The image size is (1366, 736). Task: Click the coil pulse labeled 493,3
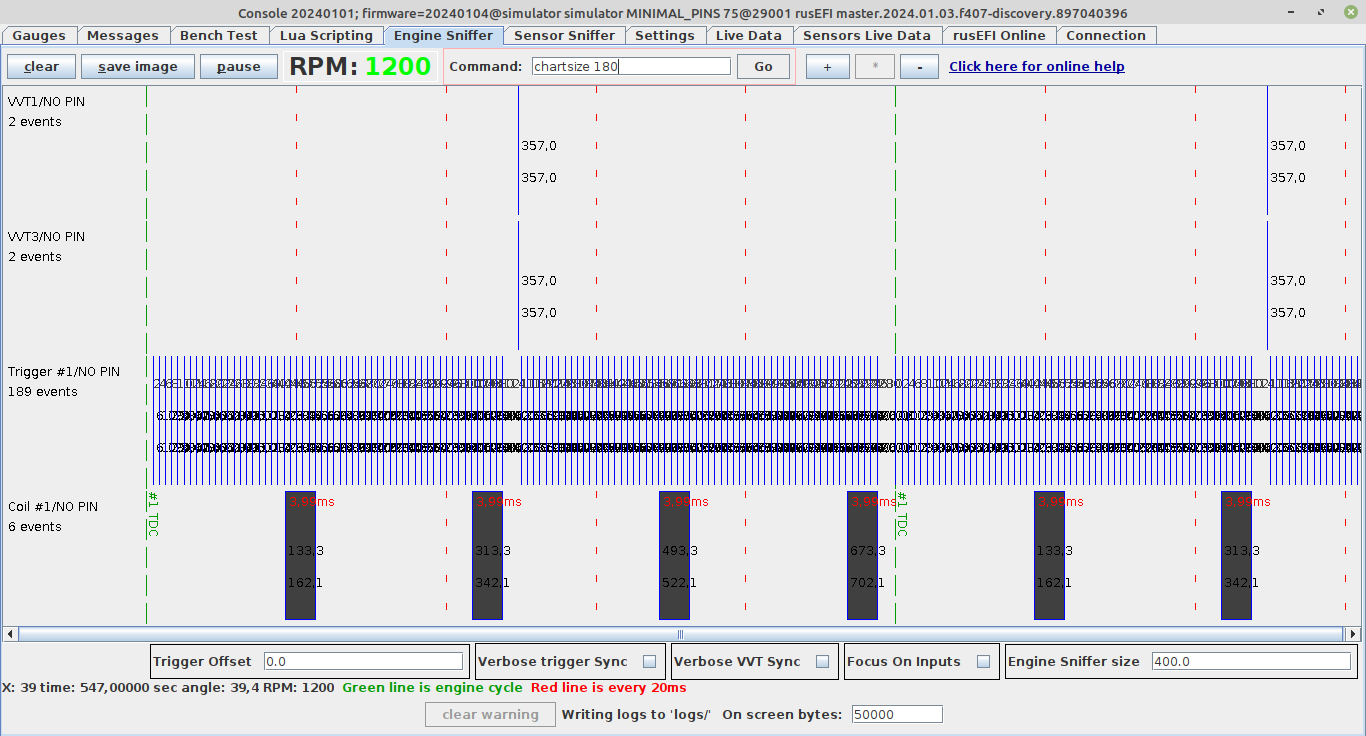tap(675, 555)
